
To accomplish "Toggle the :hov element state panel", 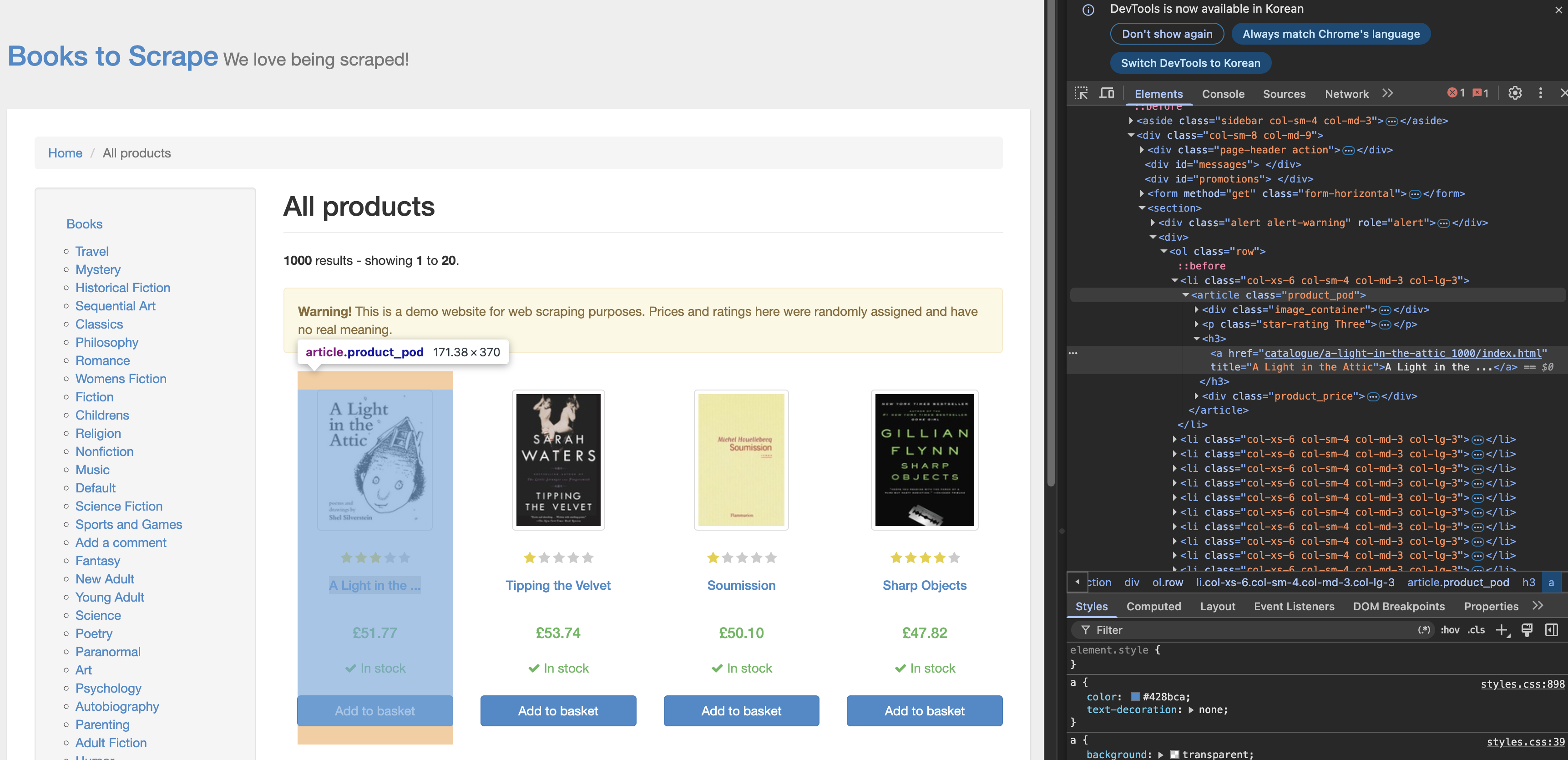I will tap(1450, 630).
